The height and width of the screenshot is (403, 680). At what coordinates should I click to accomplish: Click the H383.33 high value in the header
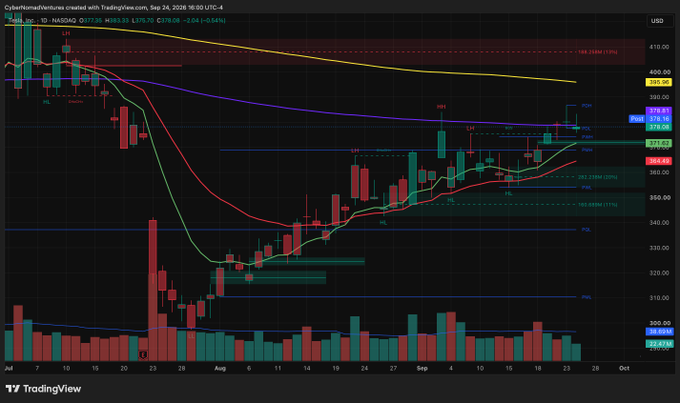coord(117,20)
